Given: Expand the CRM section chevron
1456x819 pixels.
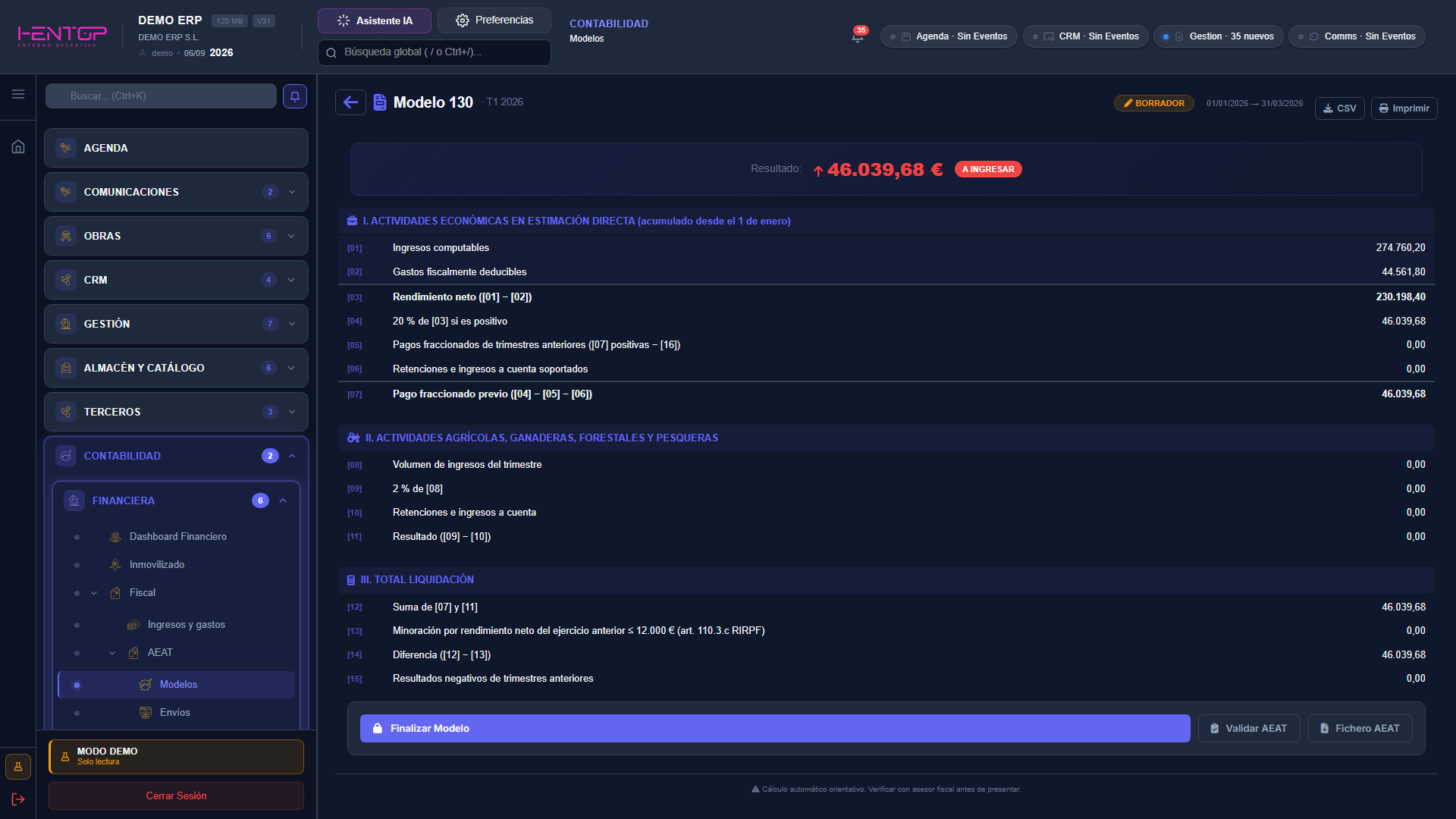Looking at the screenshot, I should tap(292, 280).
